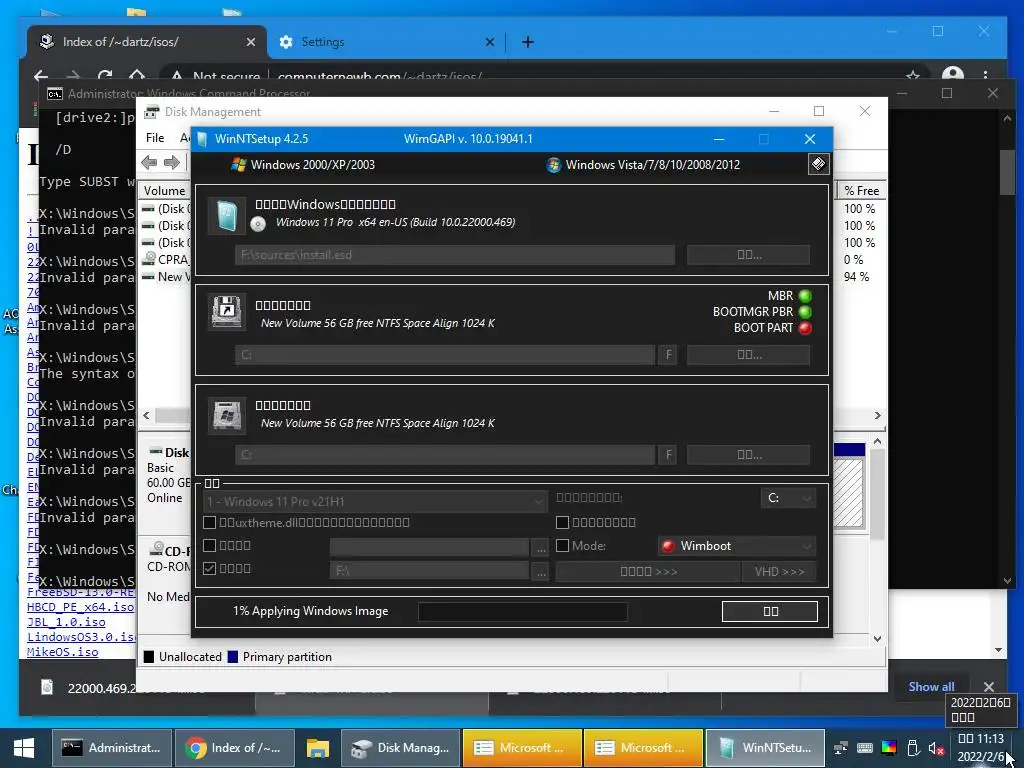Image resolution: width=1024 pixels, height=768 pixels.
Task: Click F format button for installation drive
Action: click(668, 455)
